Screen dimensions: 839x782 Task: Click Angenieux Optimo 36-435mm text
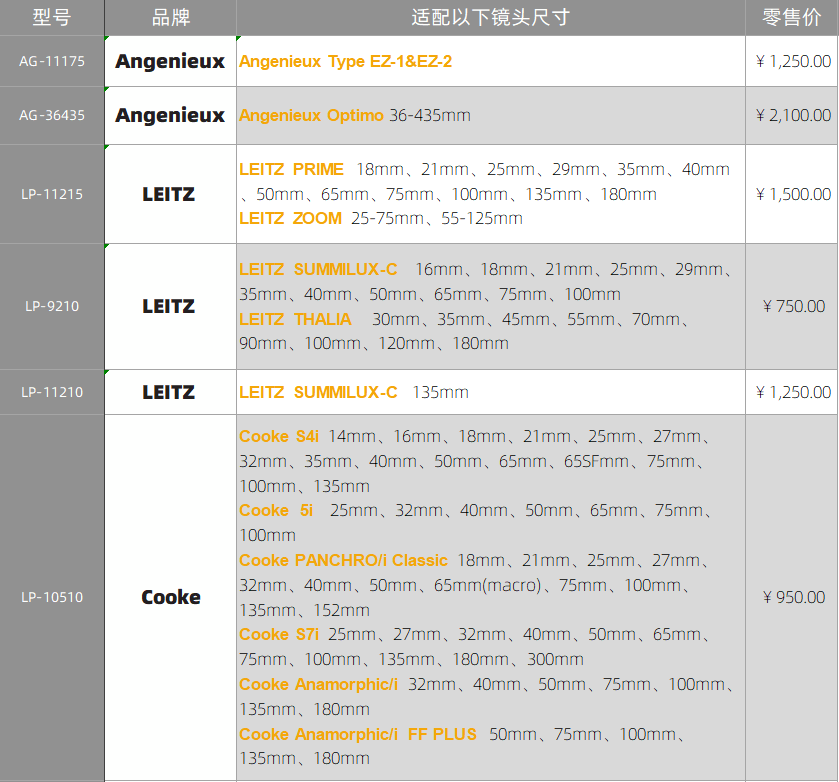(355, 115)
